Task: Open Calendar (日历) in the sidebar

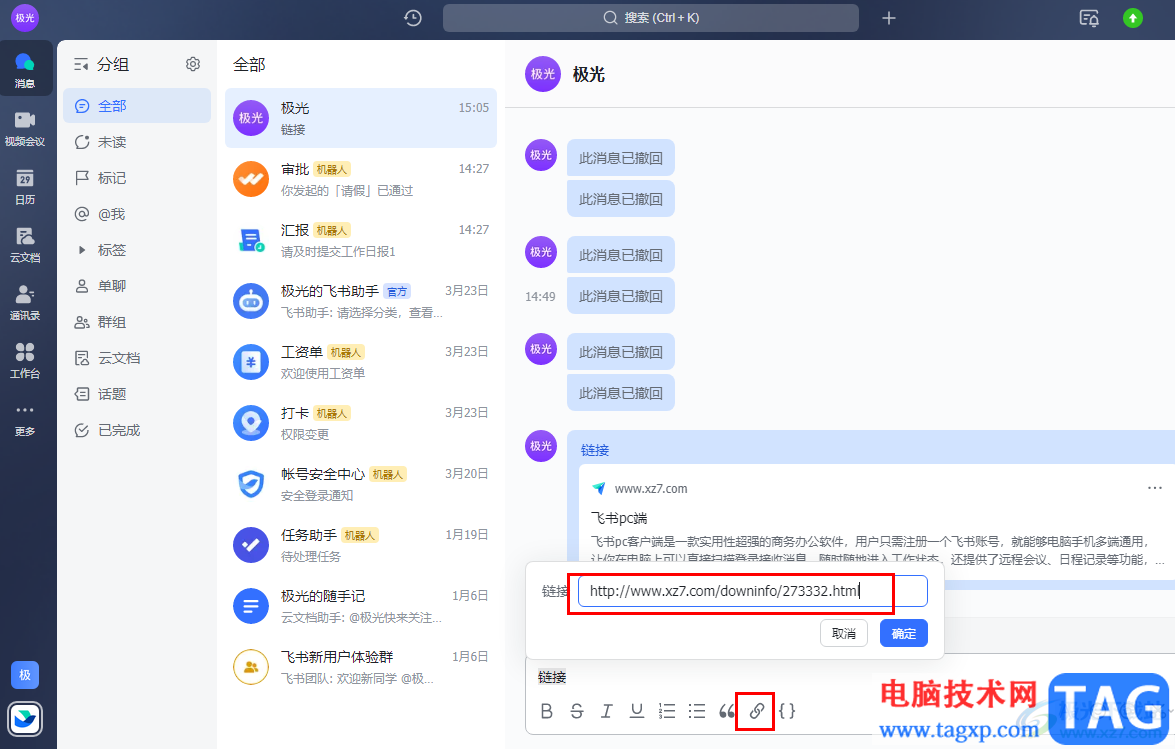Action: click(x=25, y=187)
